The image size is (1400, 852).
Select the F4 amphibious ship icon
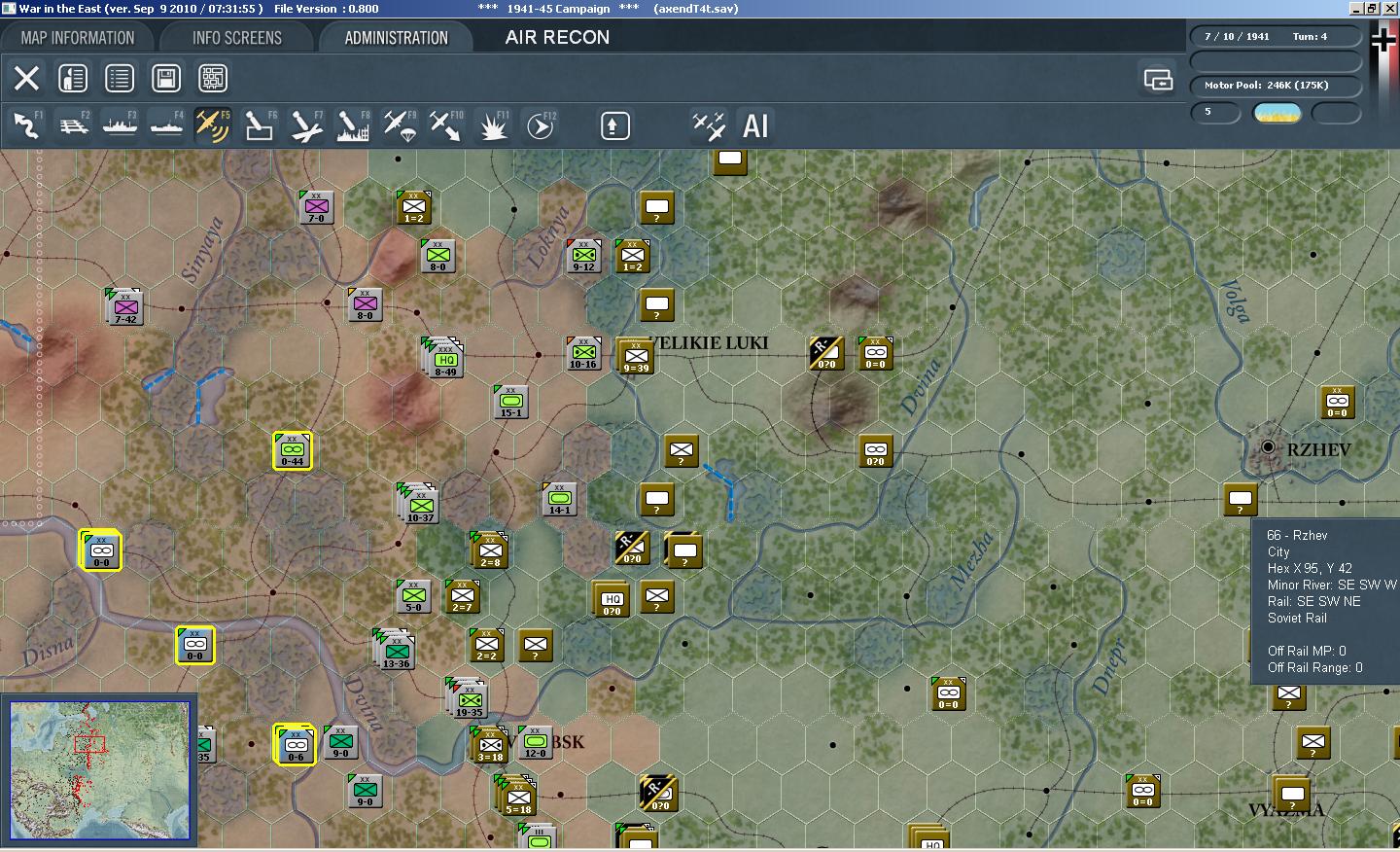166,125
